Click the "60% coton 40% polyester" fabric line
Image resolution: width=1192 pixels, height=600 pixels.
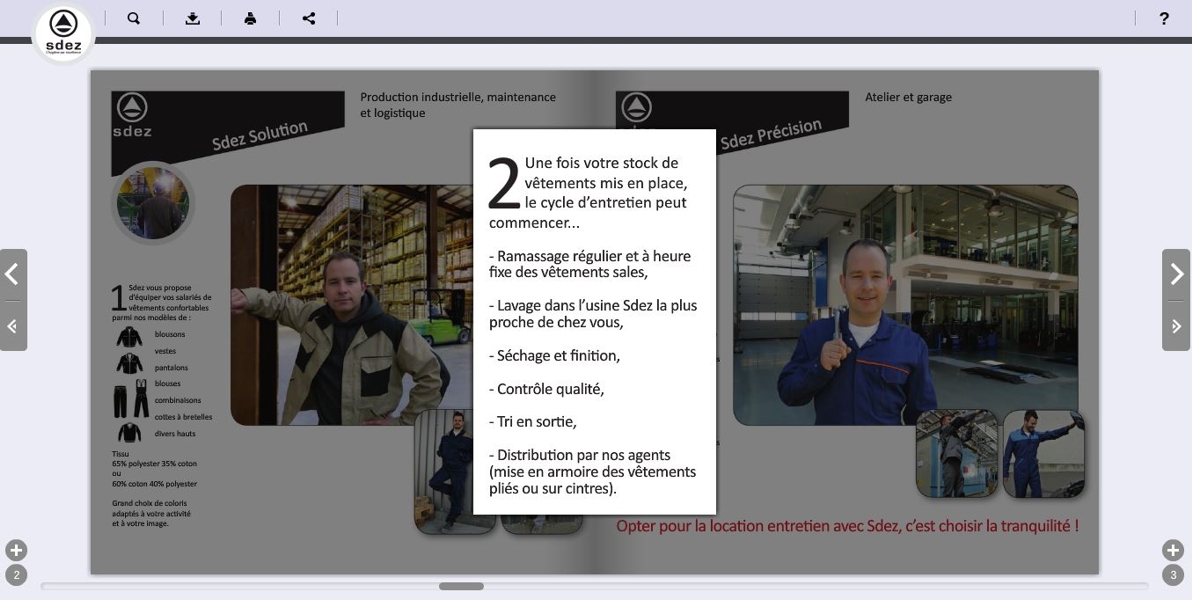tap(154, 484)
